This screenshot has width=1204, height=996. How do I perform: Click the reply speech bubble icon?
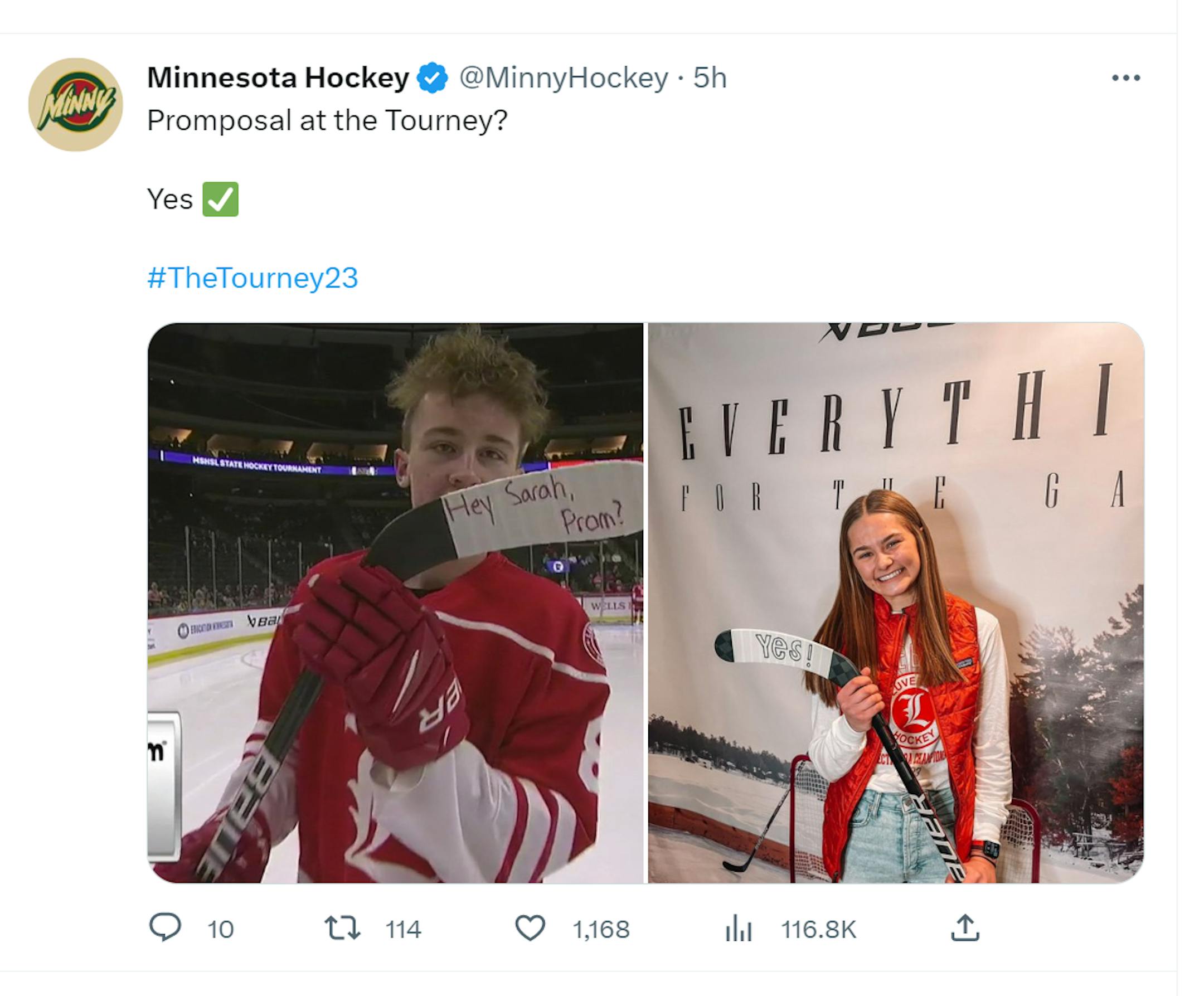(165, 929)
